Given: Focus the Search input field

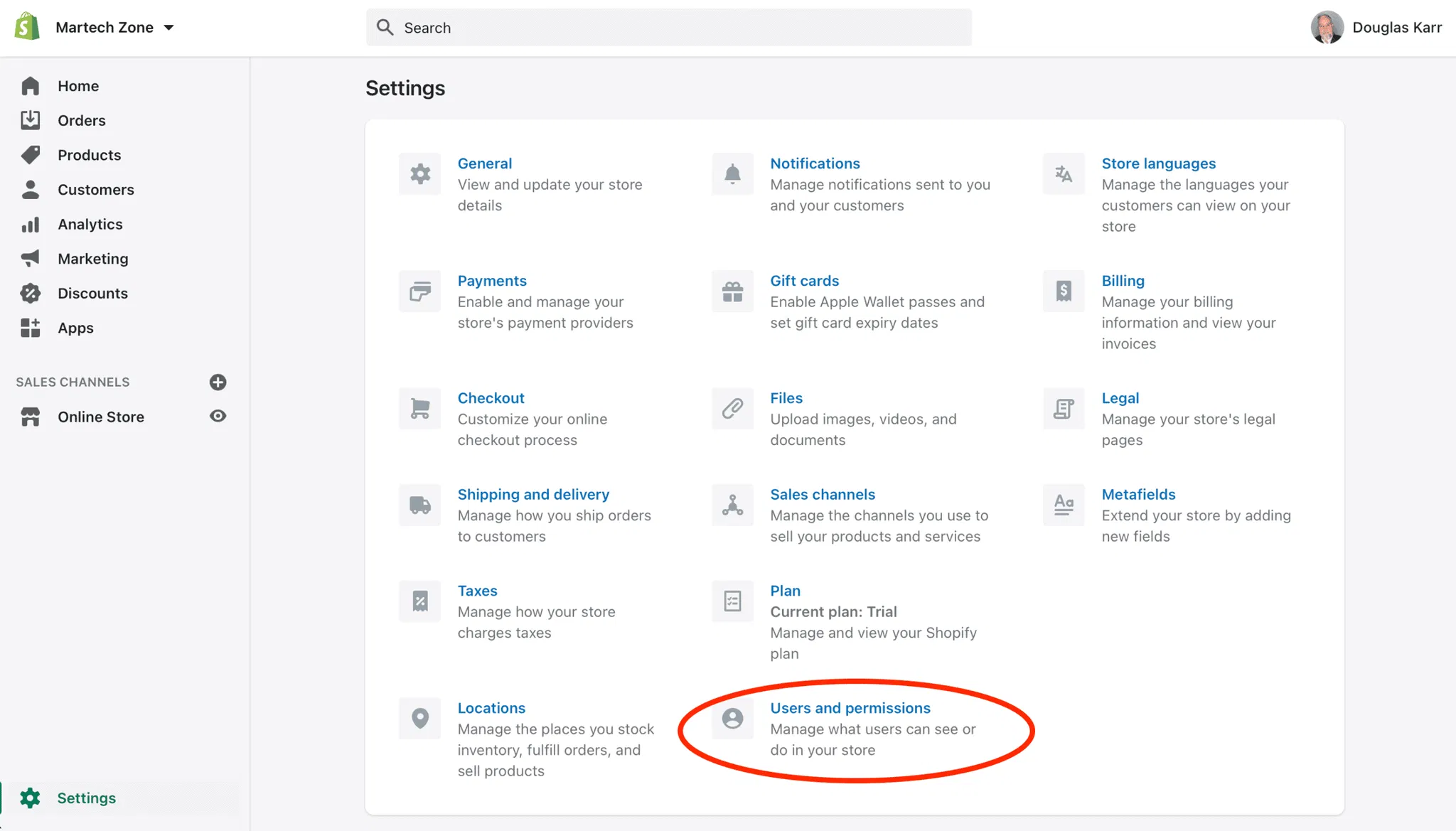Looking at the screenshot, I should pos(668,28).
